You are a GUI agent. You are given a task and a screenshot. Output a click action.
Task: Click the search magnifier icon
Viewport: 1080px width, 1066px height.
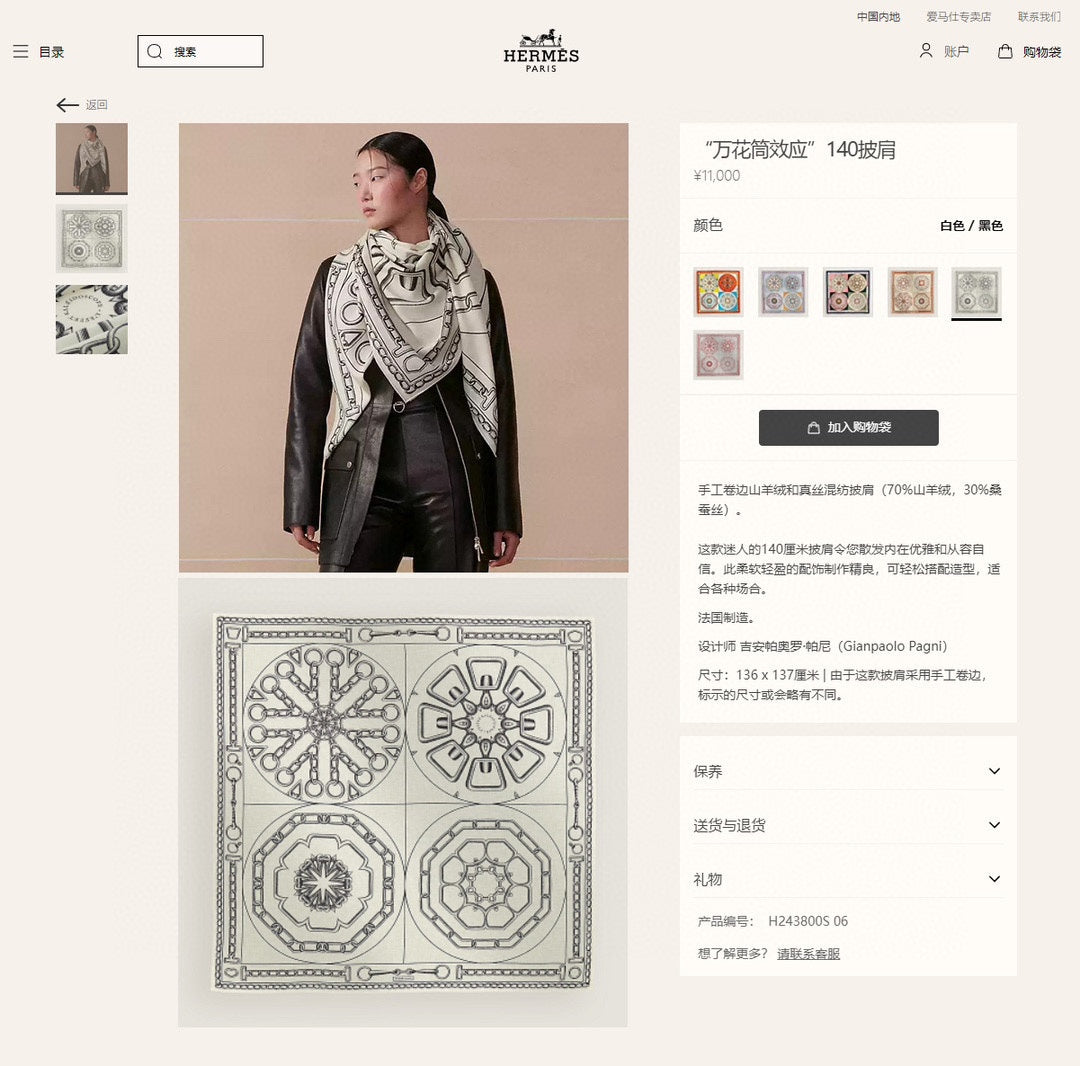(155, 52)
